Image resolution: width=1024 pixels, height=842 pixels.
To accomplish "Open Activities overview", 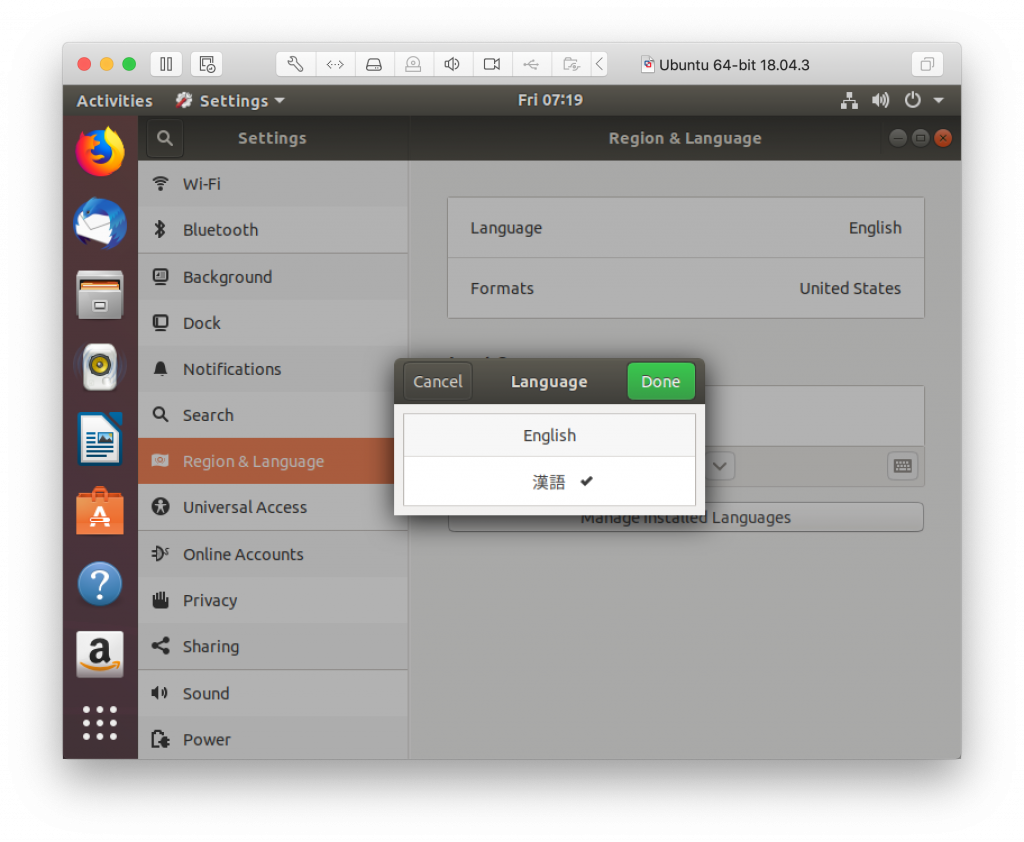I will click(x=114, y=101).
